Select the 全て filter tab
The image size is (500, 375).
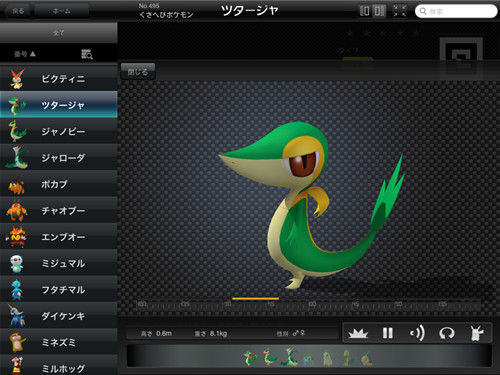tap(59, 33)
